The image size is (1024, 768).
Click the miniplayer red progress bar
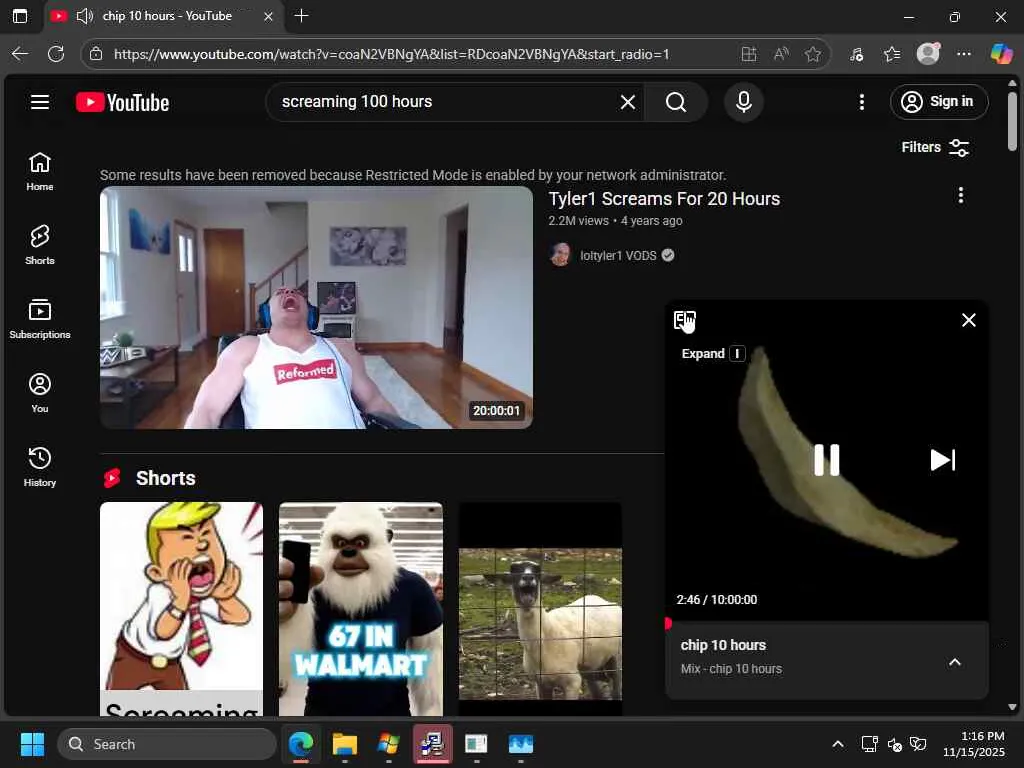pos(826,622)
